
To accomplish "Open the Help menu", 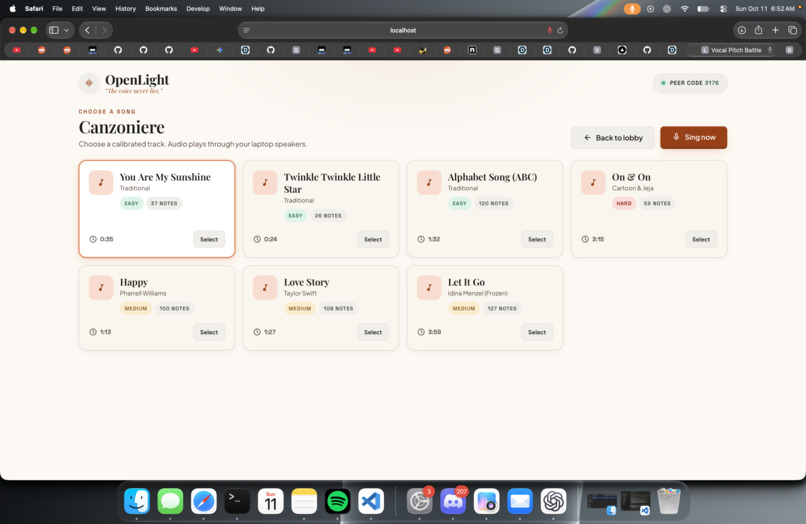I will click(258, 9).
